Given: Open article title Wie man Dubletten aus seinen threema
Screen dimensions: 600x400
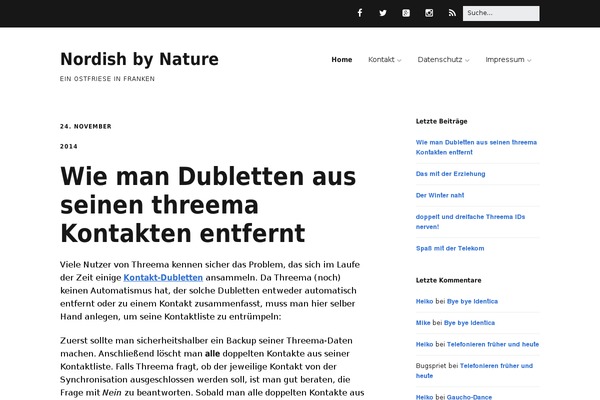Looking at the screenshot, I should click(208, 205).
